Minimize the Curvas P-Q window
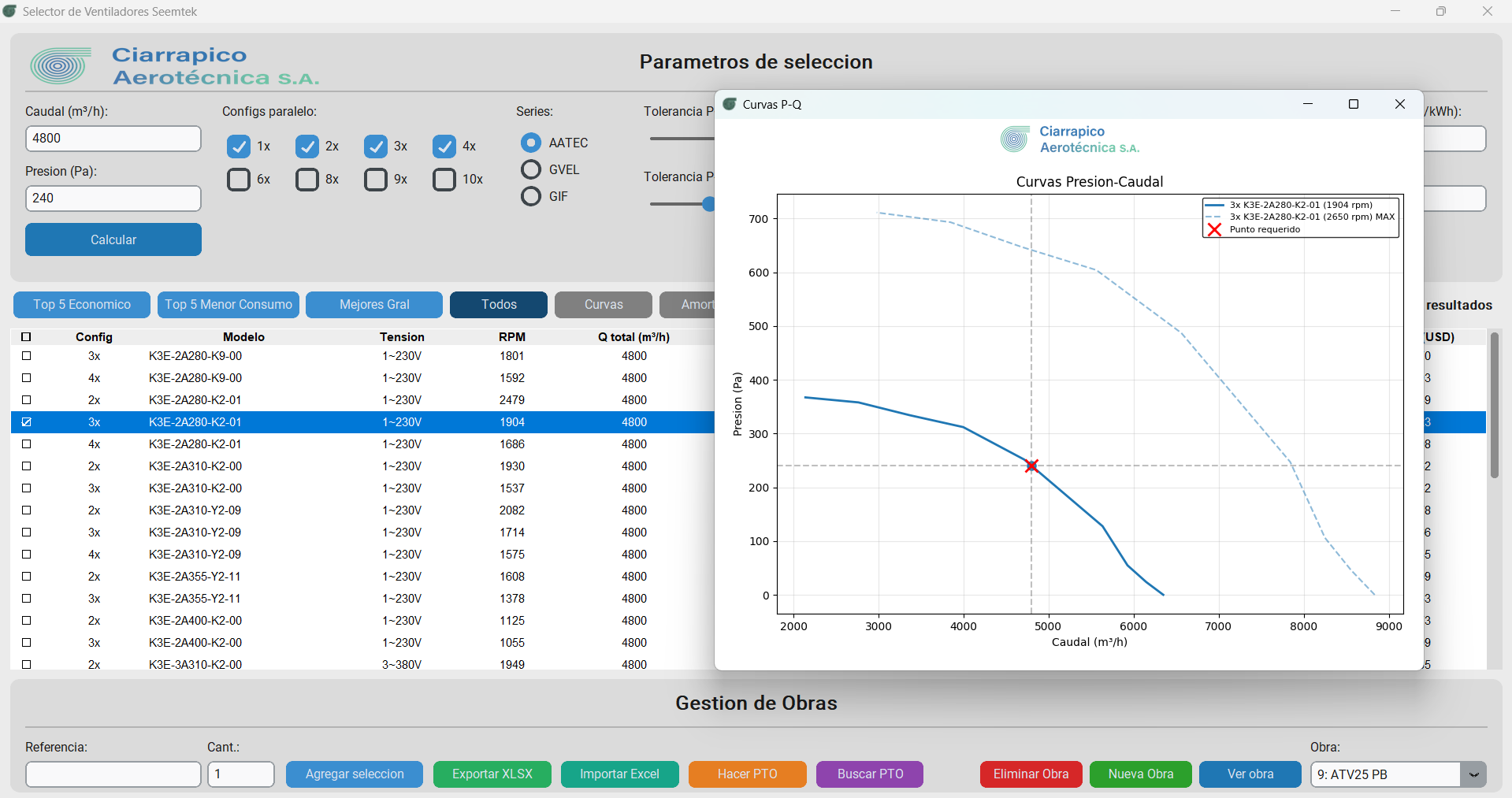This screenshot has width=1512, height=798. [1308, 104]
